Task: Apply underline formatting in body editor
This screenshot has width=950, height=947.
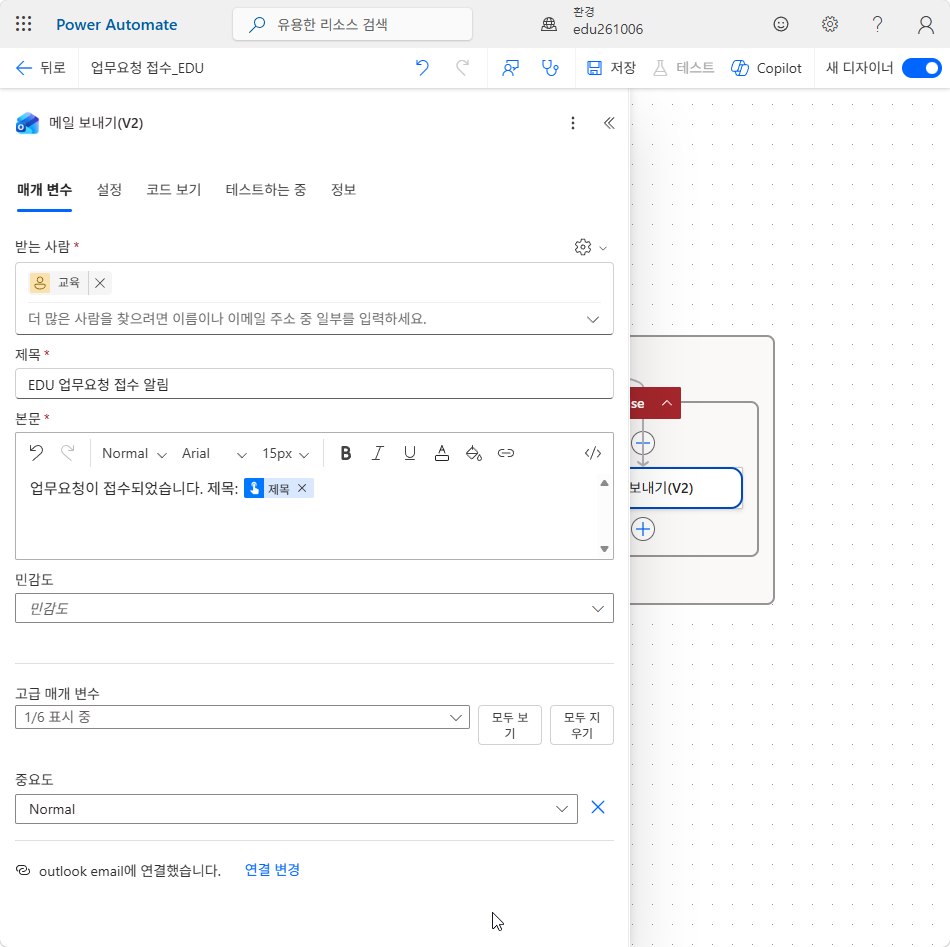Action: (410, 453)
